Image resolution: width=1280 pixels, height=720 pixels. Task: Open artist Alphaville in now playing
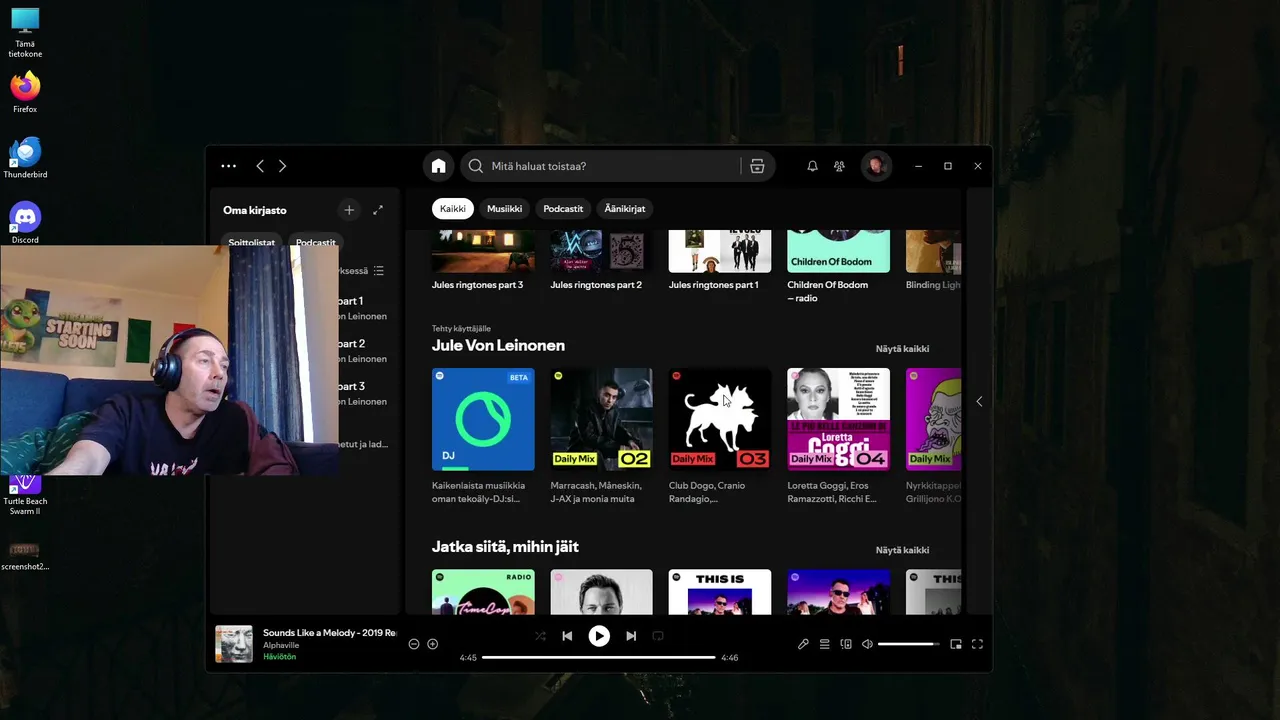(x=281, y=645)
